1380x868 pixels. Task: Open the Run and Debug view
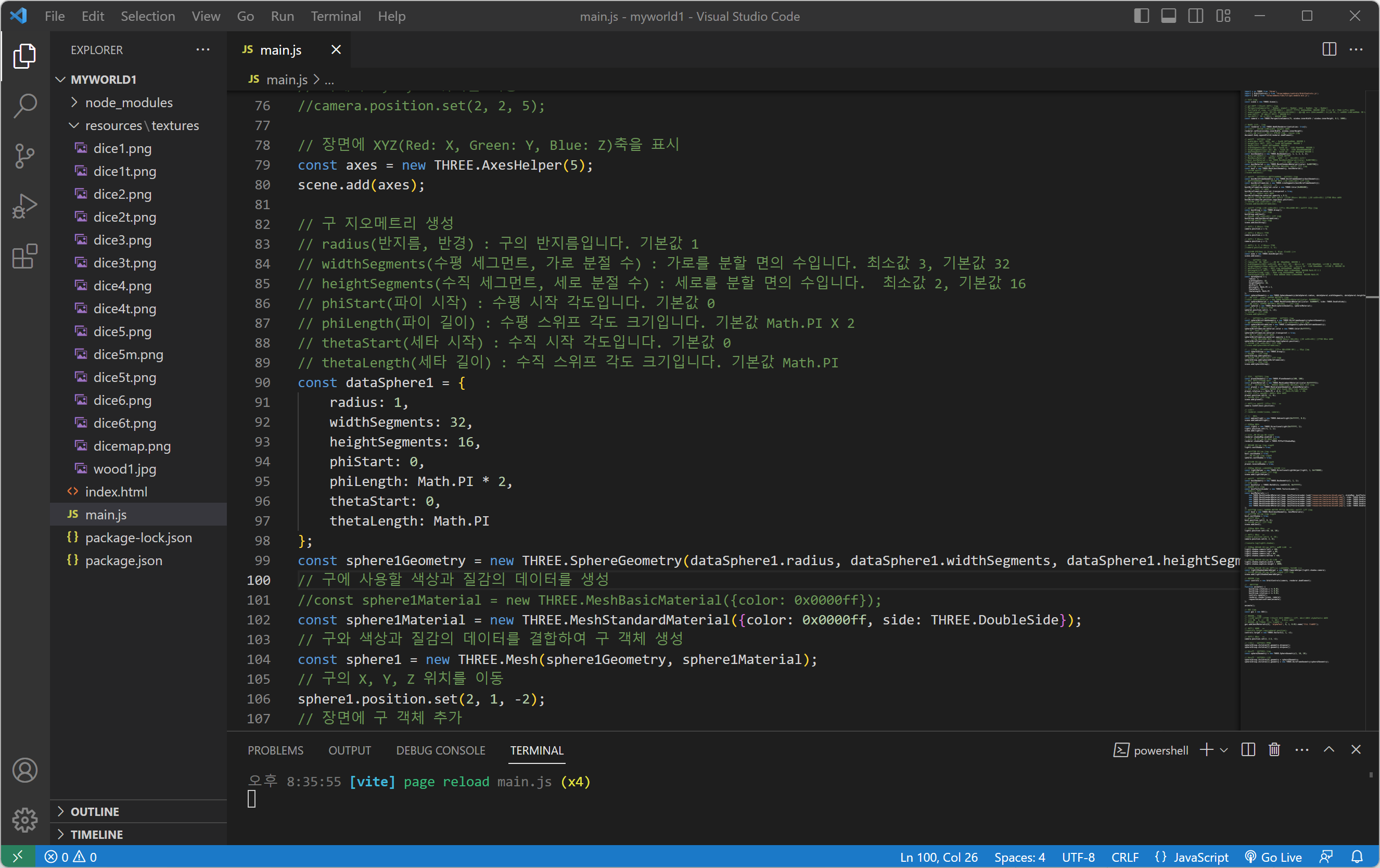coord(24,206)
